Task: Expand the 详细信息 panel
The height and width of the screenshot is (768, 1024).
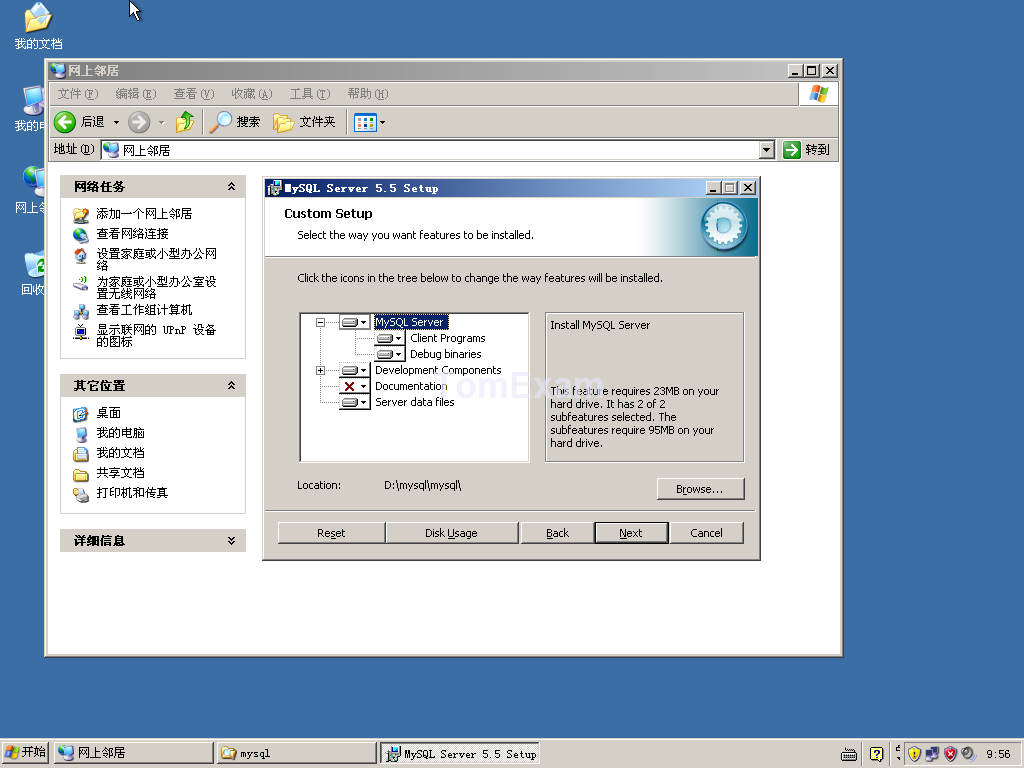Action: tap(231, 541)
